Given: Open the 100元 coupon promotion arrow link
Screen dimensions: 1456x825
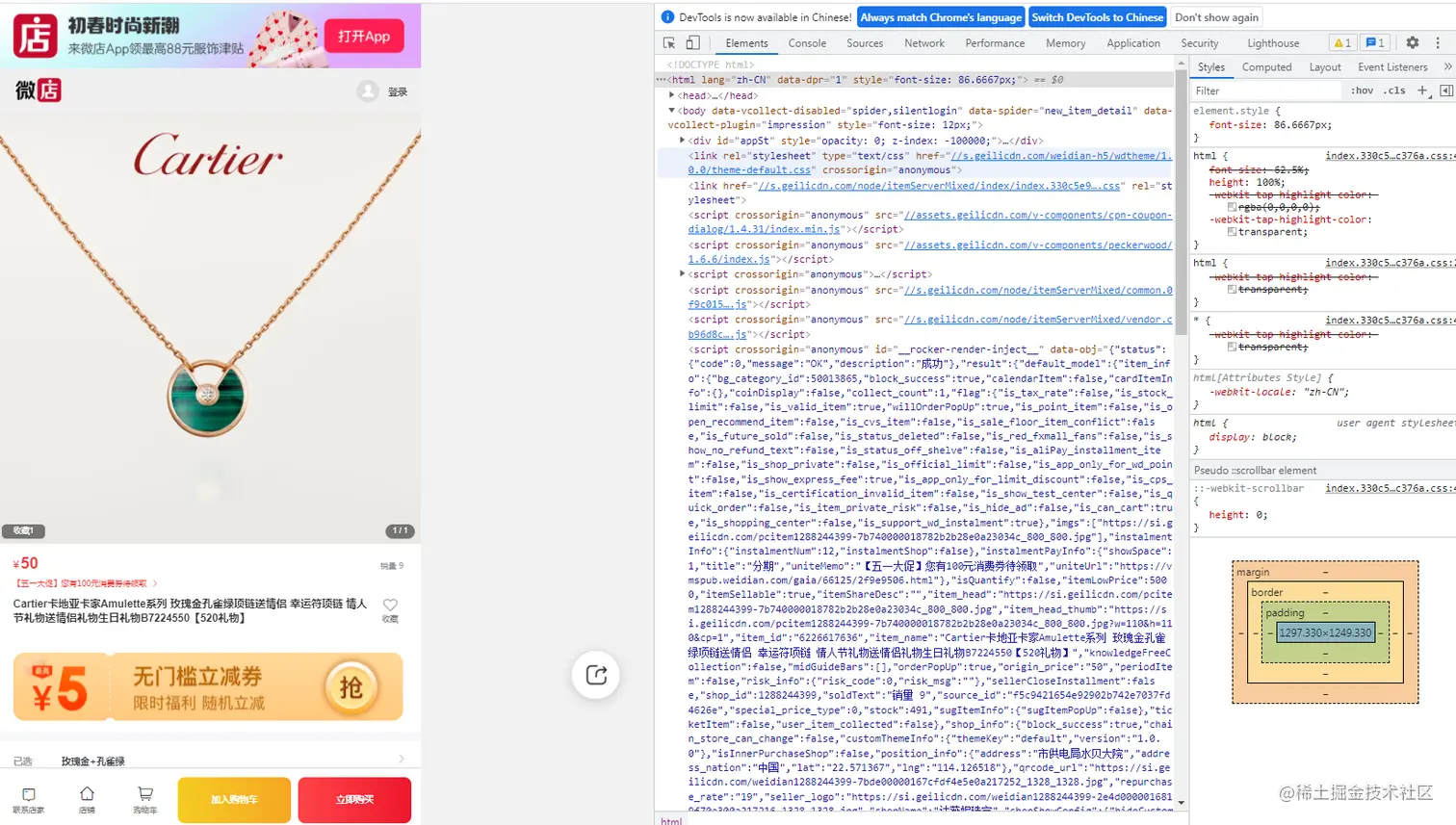Looking at the screenshot, I should (x=154, y=583).
